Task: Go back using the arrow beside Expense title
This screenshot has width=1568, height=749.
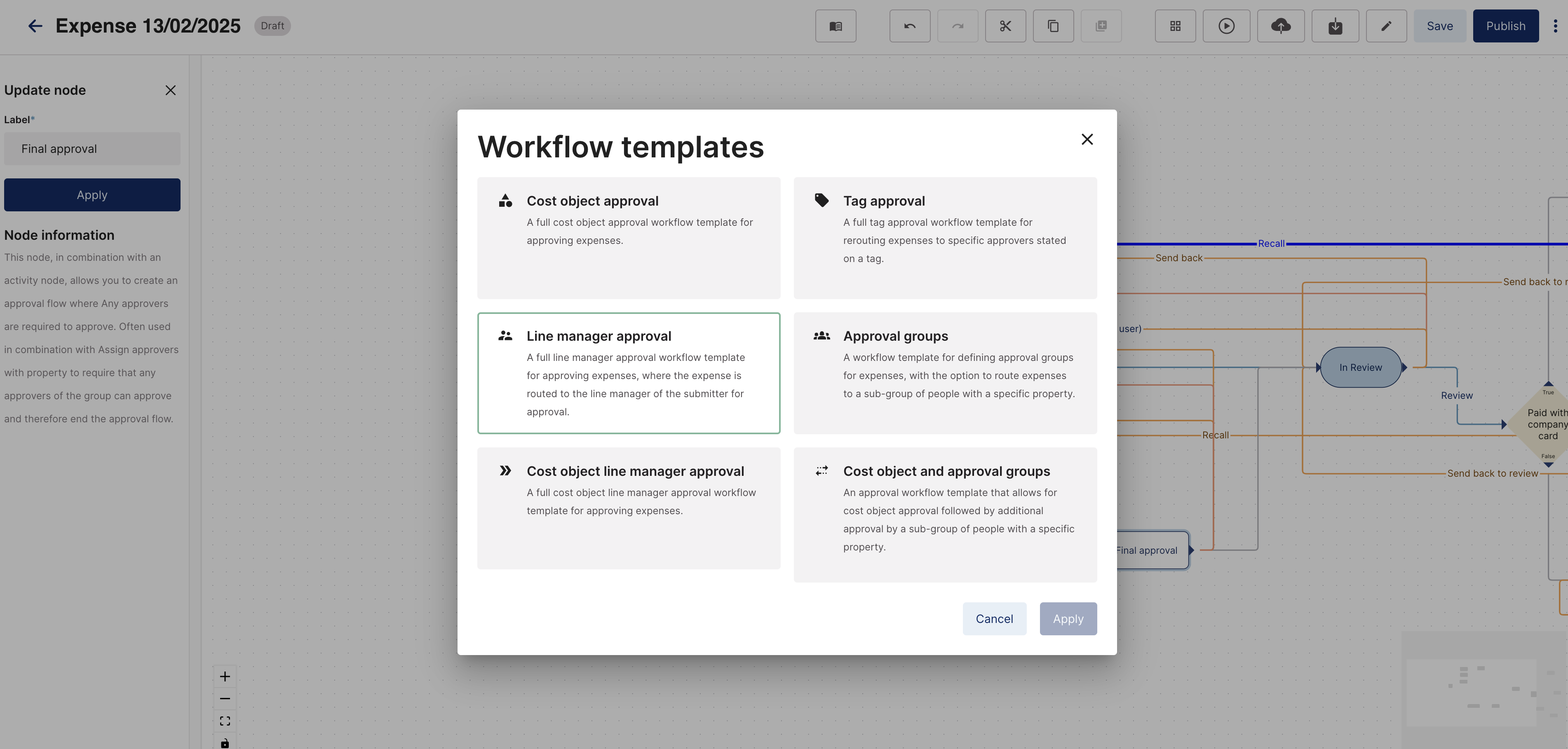Action: 35,26
